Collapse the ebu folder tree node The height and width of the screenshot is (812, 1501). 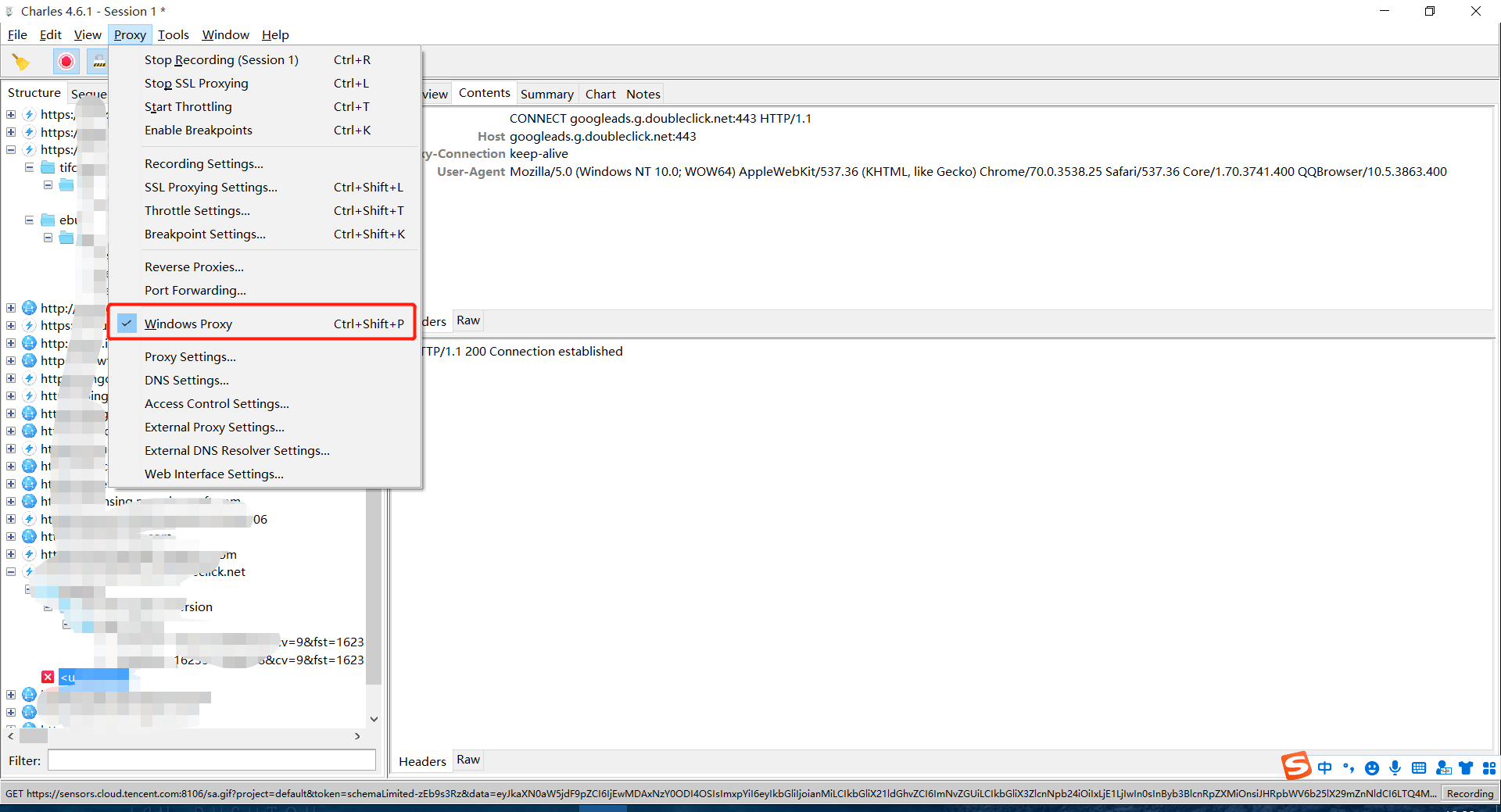coord(29,220)
